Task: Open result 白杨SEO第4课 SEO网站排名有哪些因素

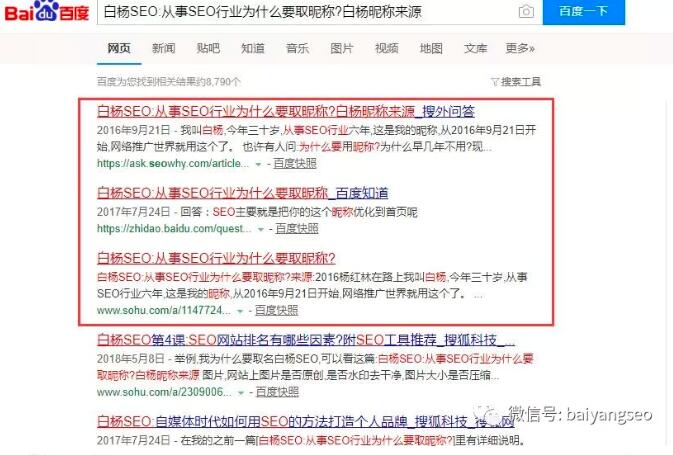Action: [x=306, y=340]
